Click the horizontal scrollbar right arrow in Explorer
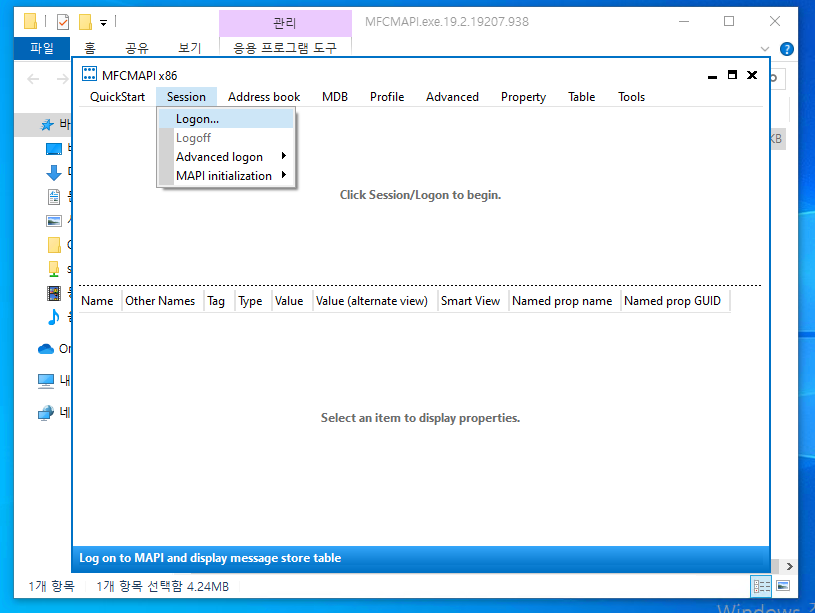The width and height of the screenshot is (815, 613). pyautogui.click(x=790, y=566)
